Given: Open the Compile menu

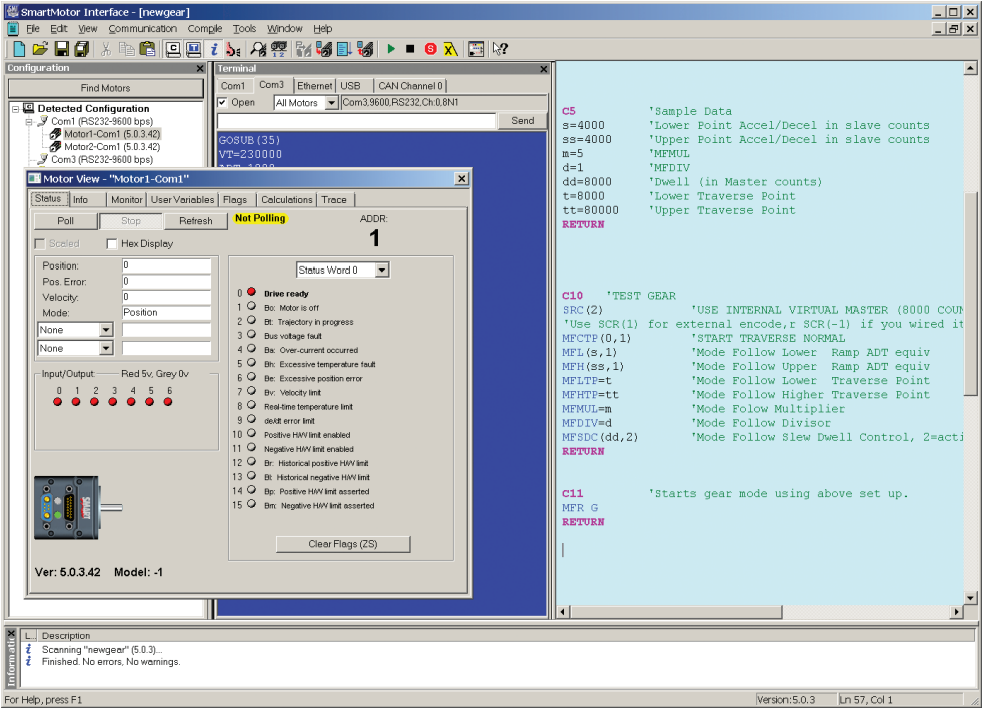Looking at the screenshot, I should [205, 29].
